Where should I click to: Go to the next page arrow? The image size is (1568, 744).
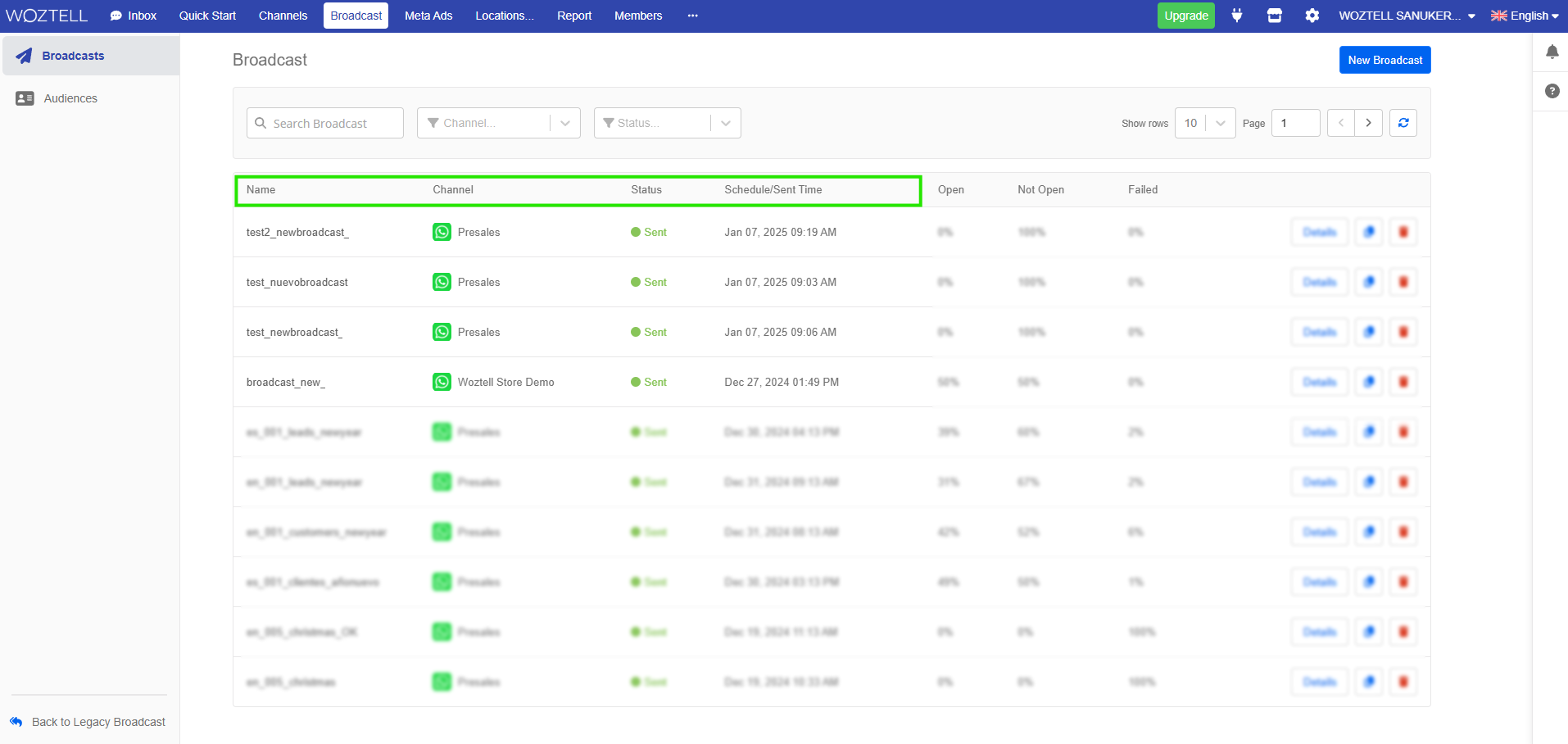1368,123
